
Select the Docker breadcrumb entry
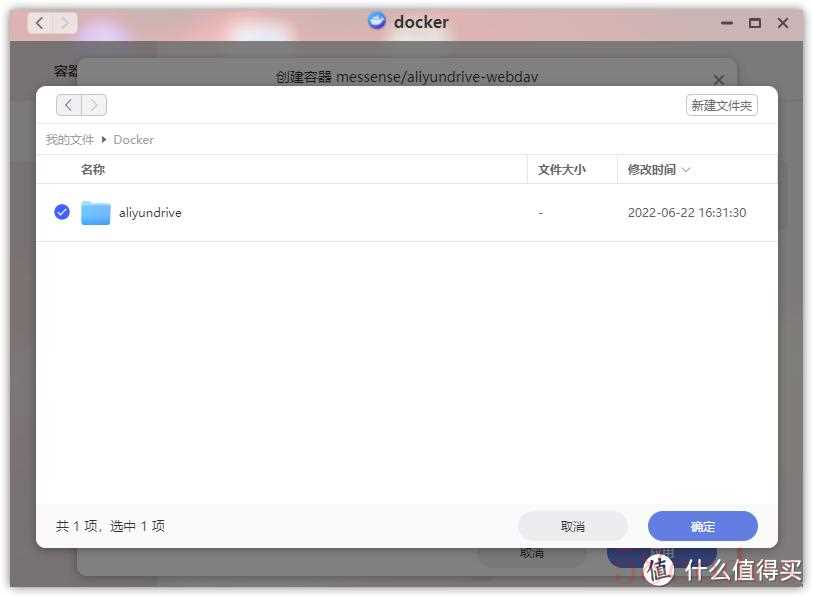[x=133, y=140]
